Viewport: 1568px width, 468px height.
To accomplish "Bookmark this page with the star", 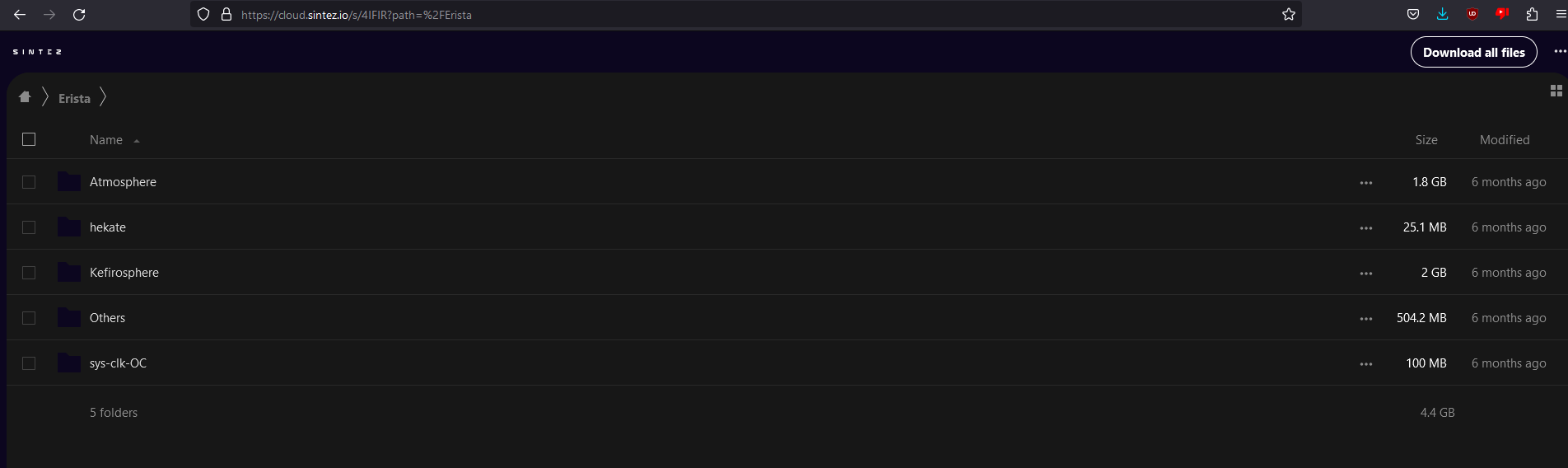I will 1289,14.
